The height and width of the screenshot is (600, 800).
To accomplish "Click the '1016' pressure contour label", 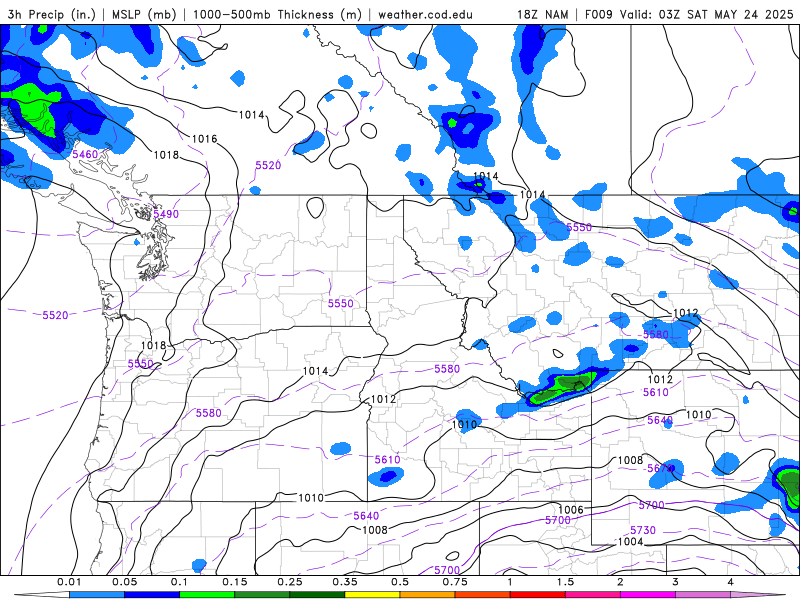I will [x=205, y=139].
